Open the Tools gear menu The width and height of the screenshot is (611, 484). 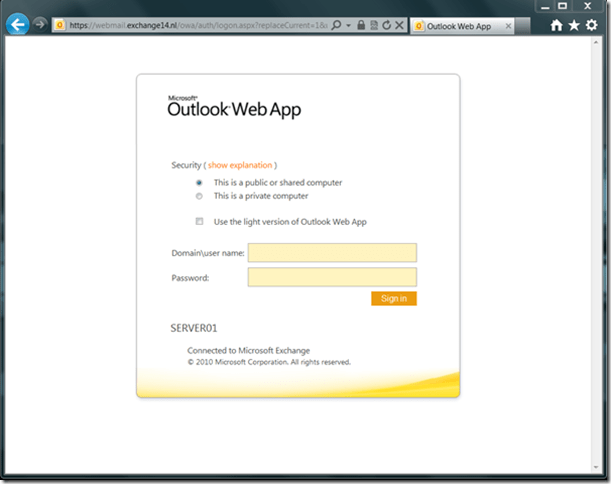coord(592,25)
